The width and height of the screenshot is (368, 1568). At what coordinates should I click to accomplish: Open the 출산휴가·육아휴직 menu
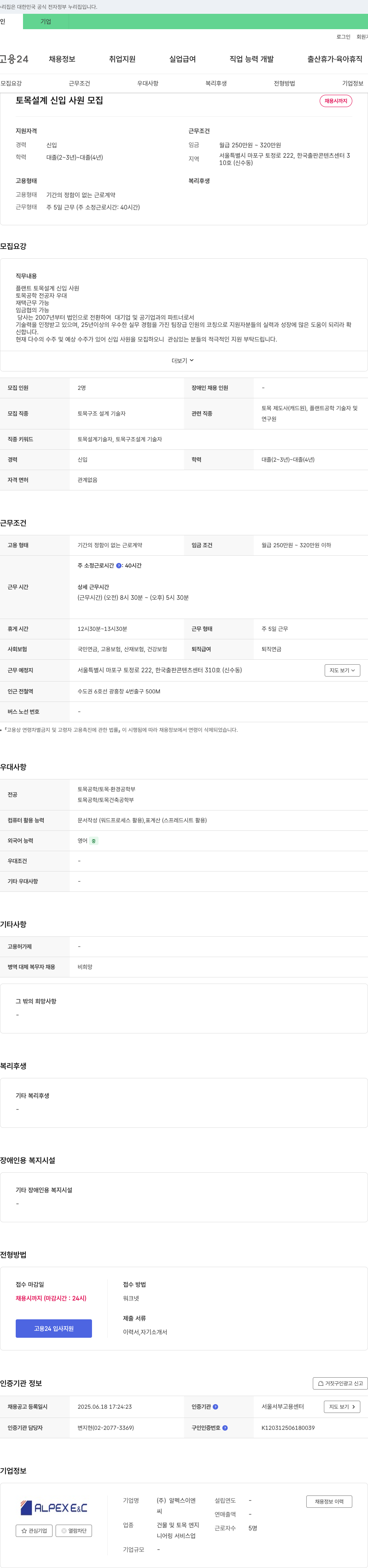[x=335, y=59]
